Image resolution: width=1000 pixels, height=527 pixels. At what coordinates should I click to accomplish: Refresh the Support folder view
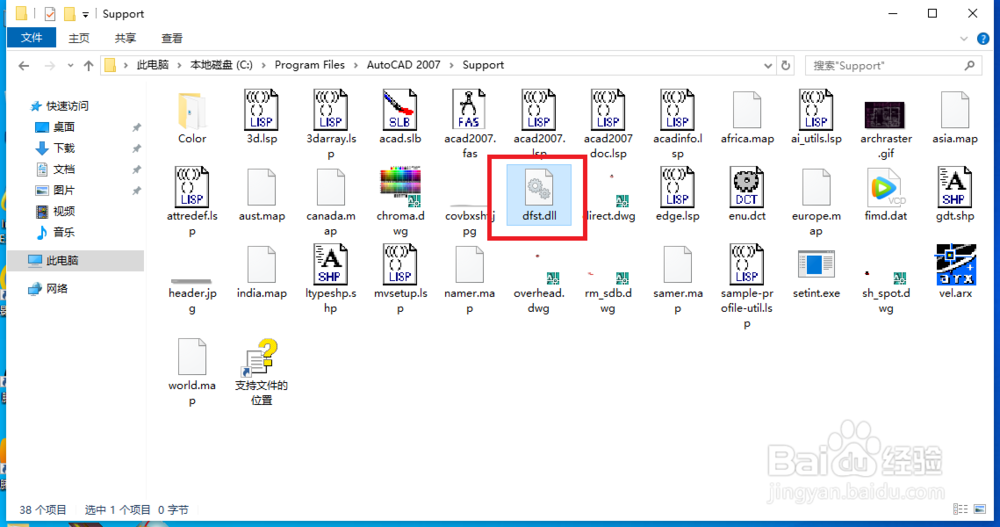786,65
